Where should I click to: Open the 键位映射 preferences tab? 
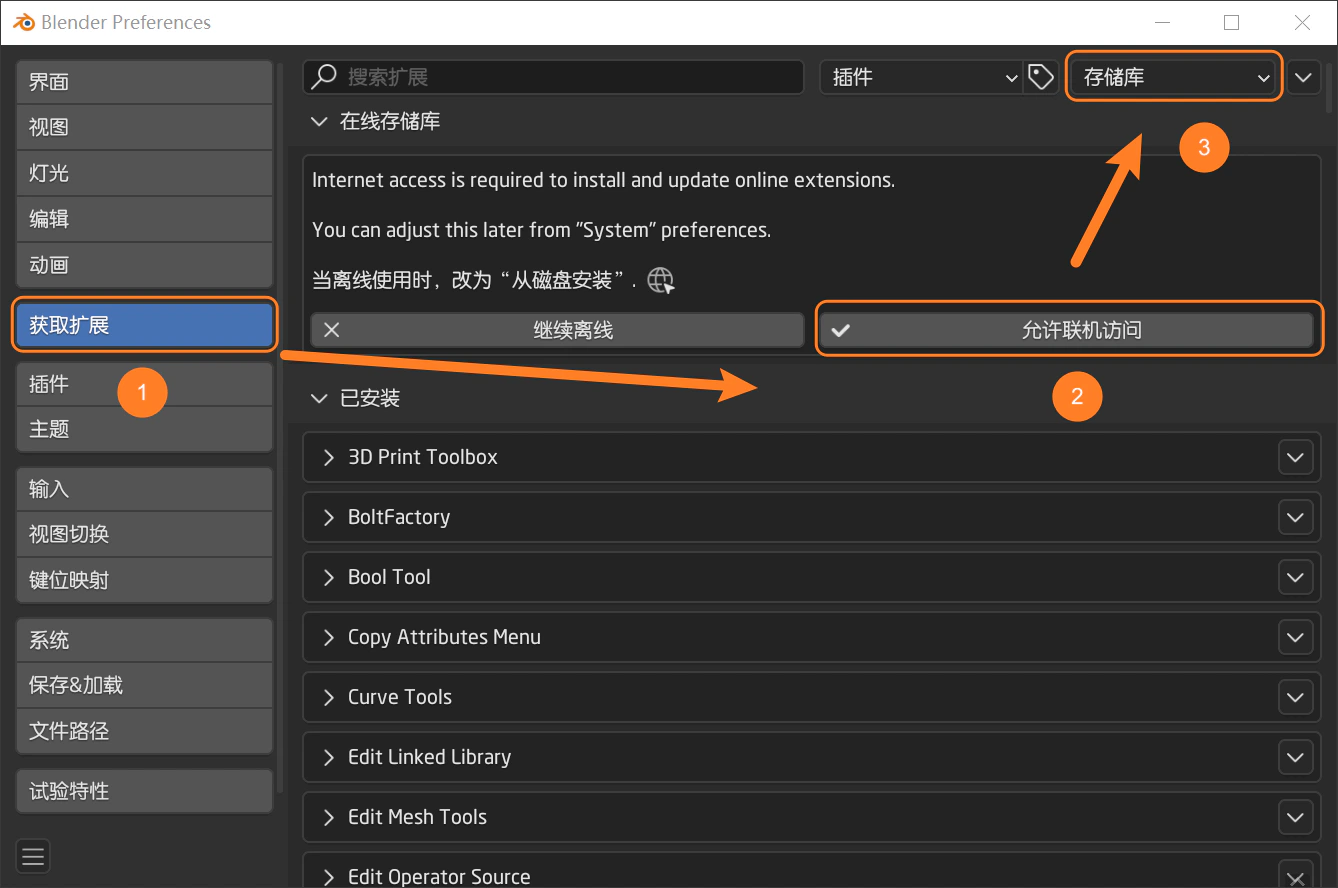[144, 580]
